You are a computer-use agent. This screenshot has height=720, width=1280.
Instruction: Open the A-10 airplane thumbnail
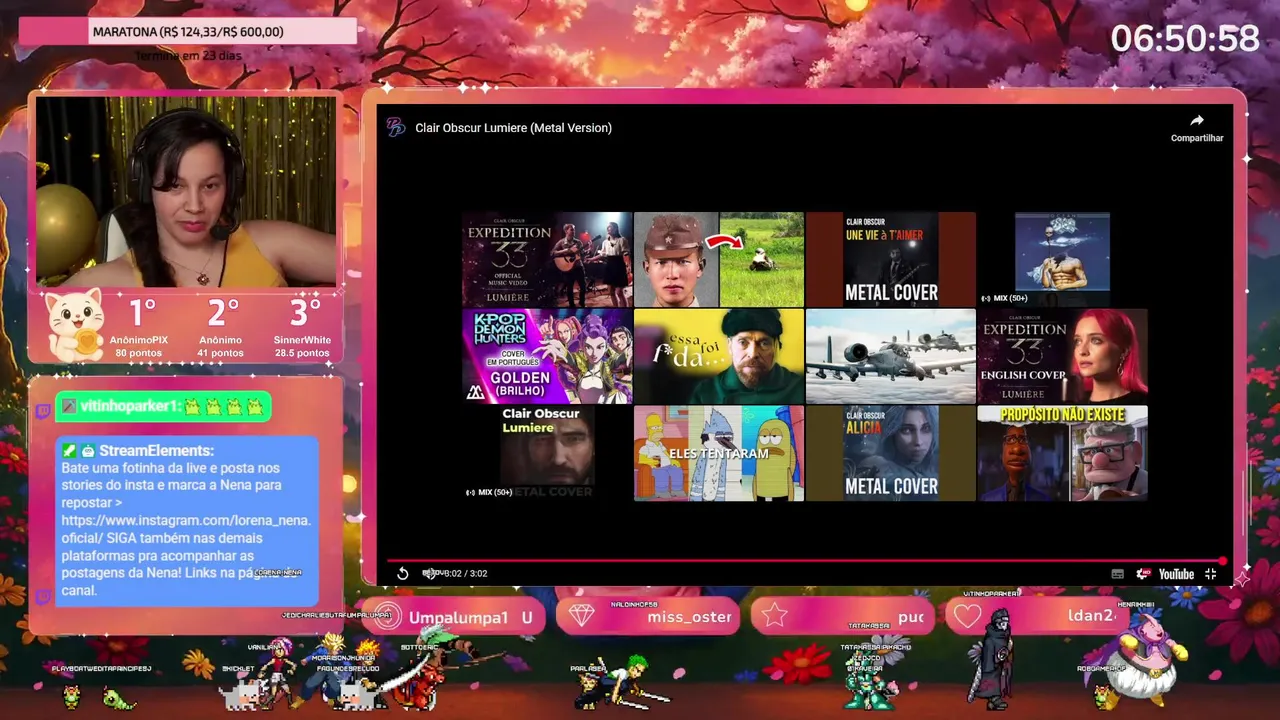891,356
